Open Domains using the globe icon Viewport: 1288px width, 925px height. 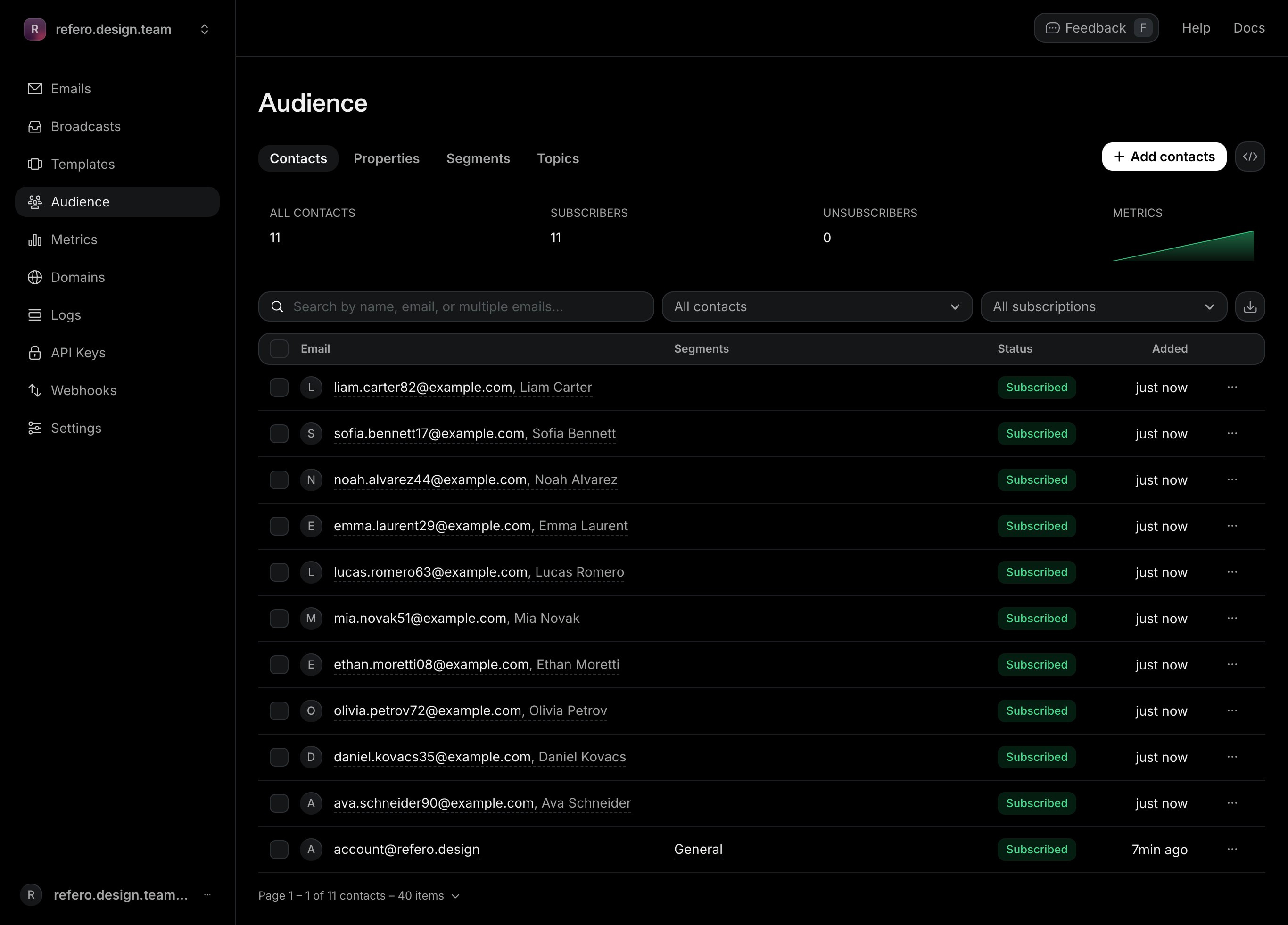click(34, 277)
